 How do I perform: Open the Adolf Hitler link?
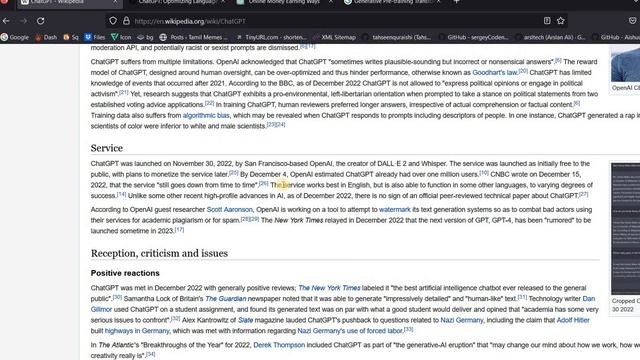(573, 320)
